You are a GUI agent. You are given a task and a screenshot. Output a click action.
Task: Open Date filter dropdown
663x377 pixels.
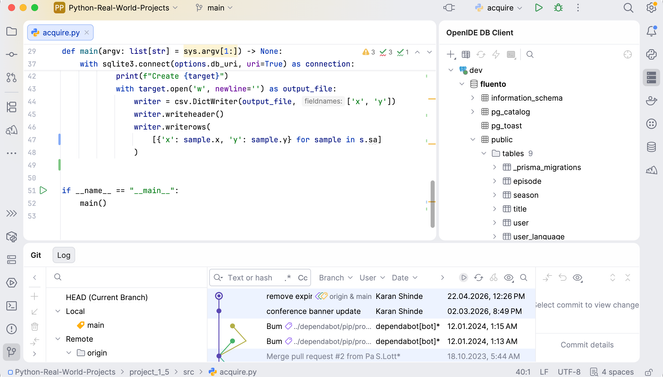[404, 278]
